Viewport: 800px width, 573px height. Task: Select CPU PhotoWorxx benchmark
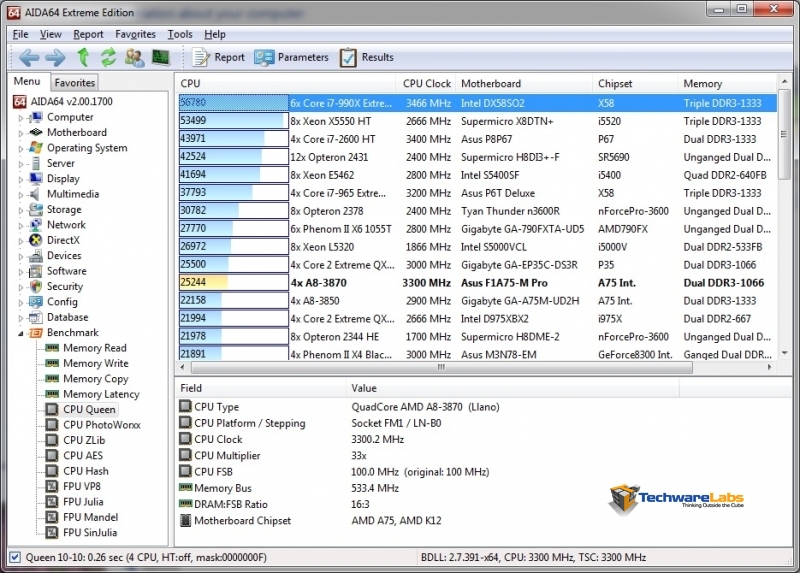click(x=101, y=425)
